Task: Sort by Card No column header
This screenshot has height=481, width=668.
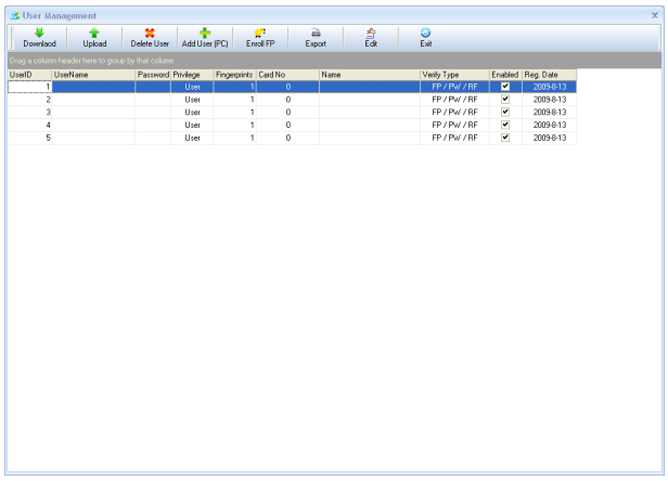Action: click(288, 75)
